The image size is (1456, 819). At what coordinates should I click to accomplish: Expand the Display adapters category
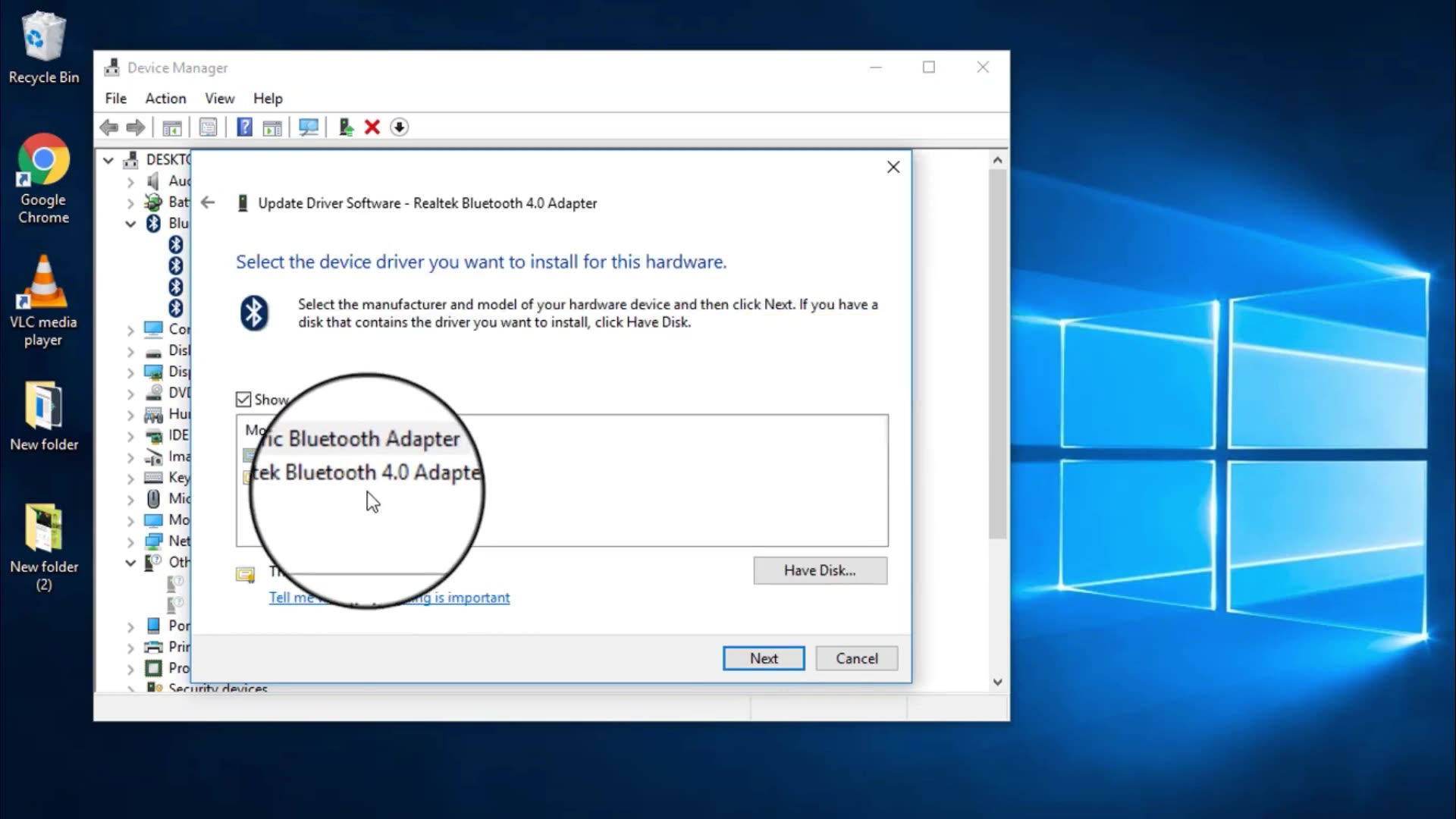point(130,372)
